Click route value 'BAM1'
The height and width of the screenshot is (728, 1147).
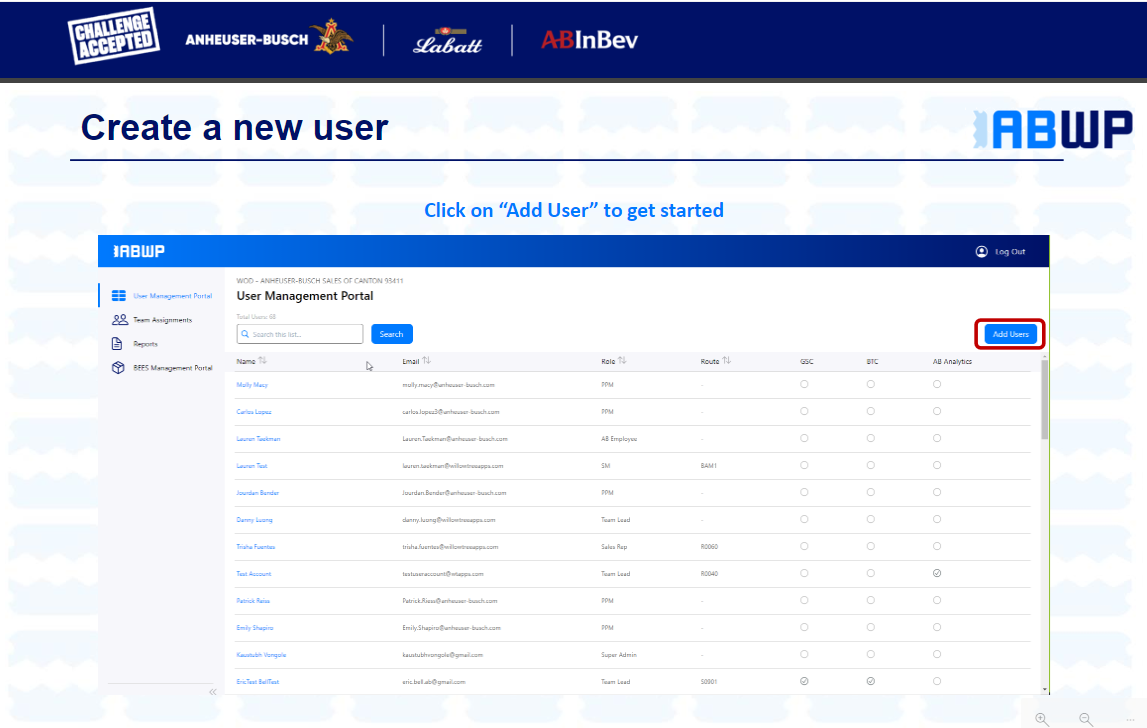click(x=708, y=466)
